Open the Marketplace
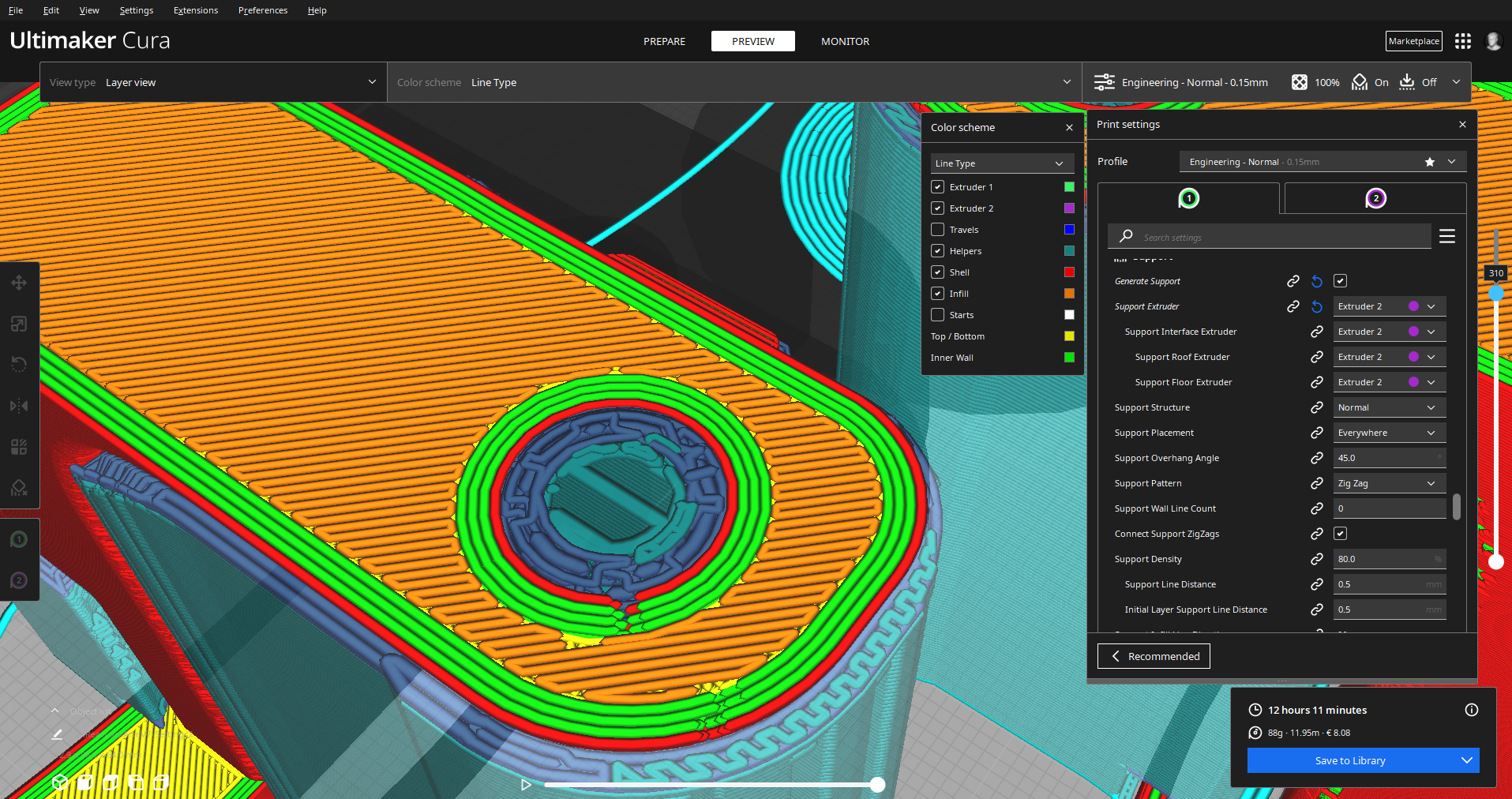Viewport: 1512px width, 799px height. (1413, 41)
